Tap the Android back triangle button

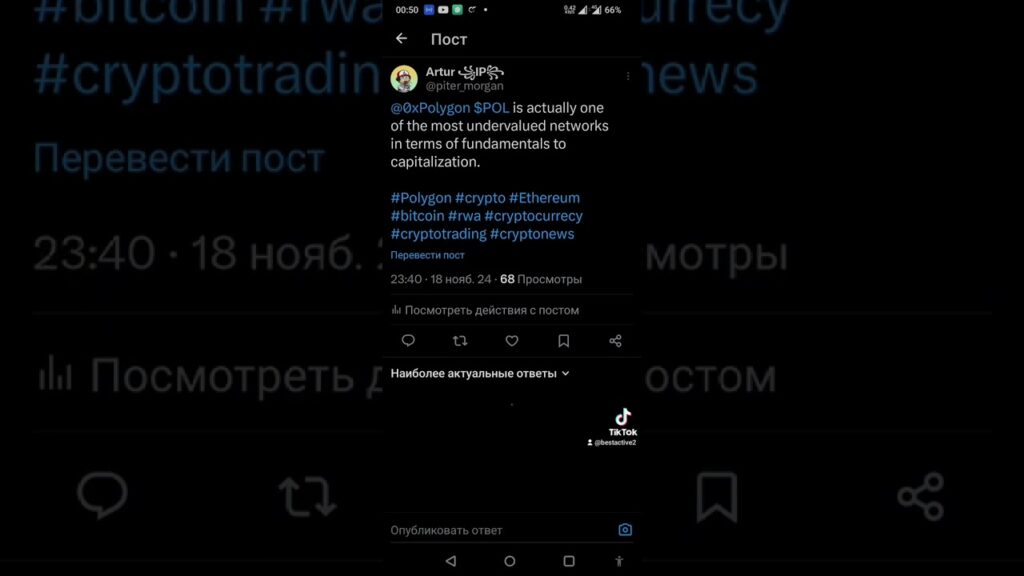coord(451,561)
